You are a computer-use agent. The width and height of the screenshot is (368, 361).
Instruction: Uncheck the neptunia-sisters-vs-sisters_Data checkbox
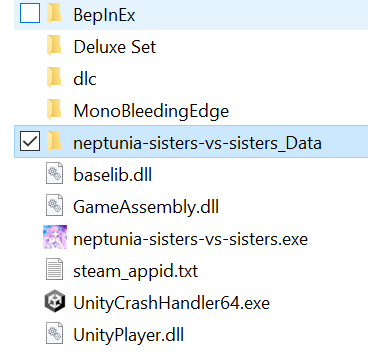[30, 141]
